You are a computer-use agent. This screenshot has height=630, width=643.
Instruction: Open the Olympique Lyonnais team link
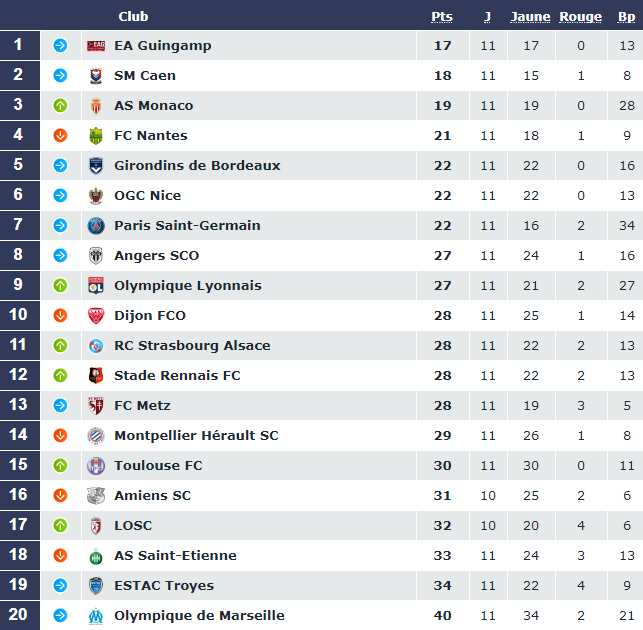click(187, 286)
